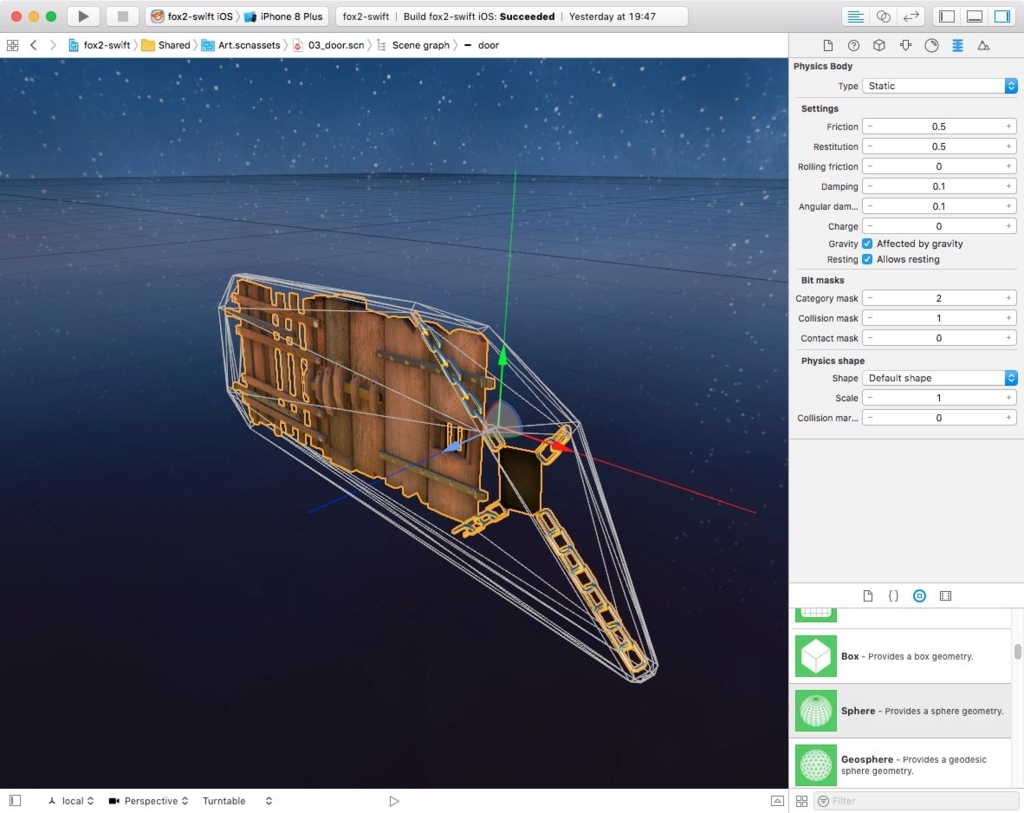Go forward in file history
The image size is (1024, 813).
(53, 45)
